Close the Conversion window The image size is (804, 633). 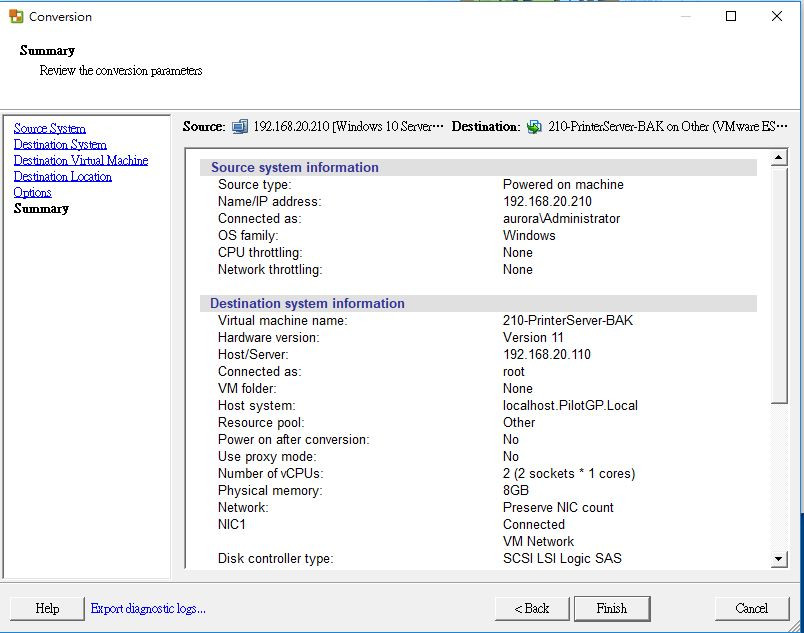point(776,16)
